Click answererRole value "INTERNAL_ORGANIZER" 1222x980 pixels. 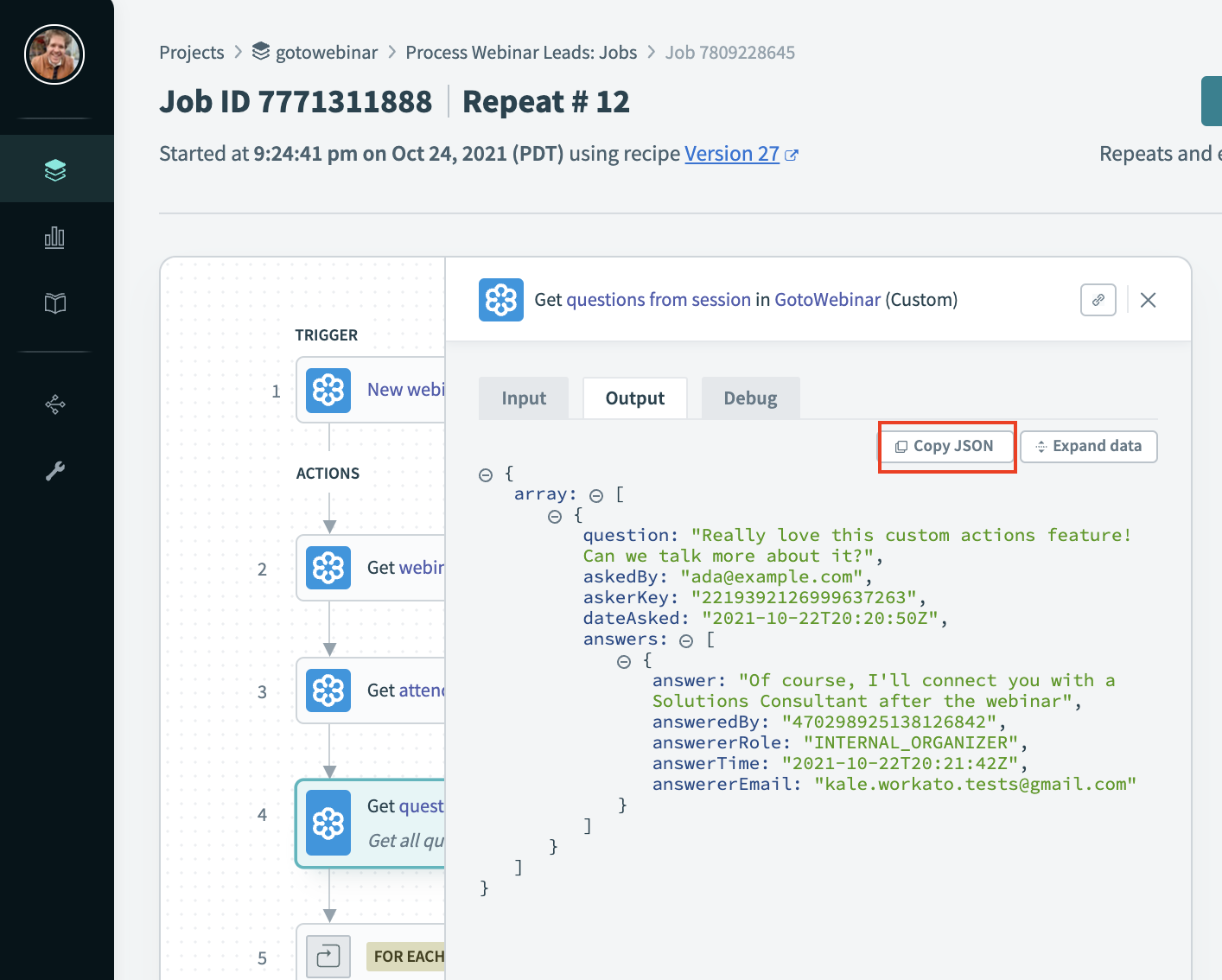911,742
